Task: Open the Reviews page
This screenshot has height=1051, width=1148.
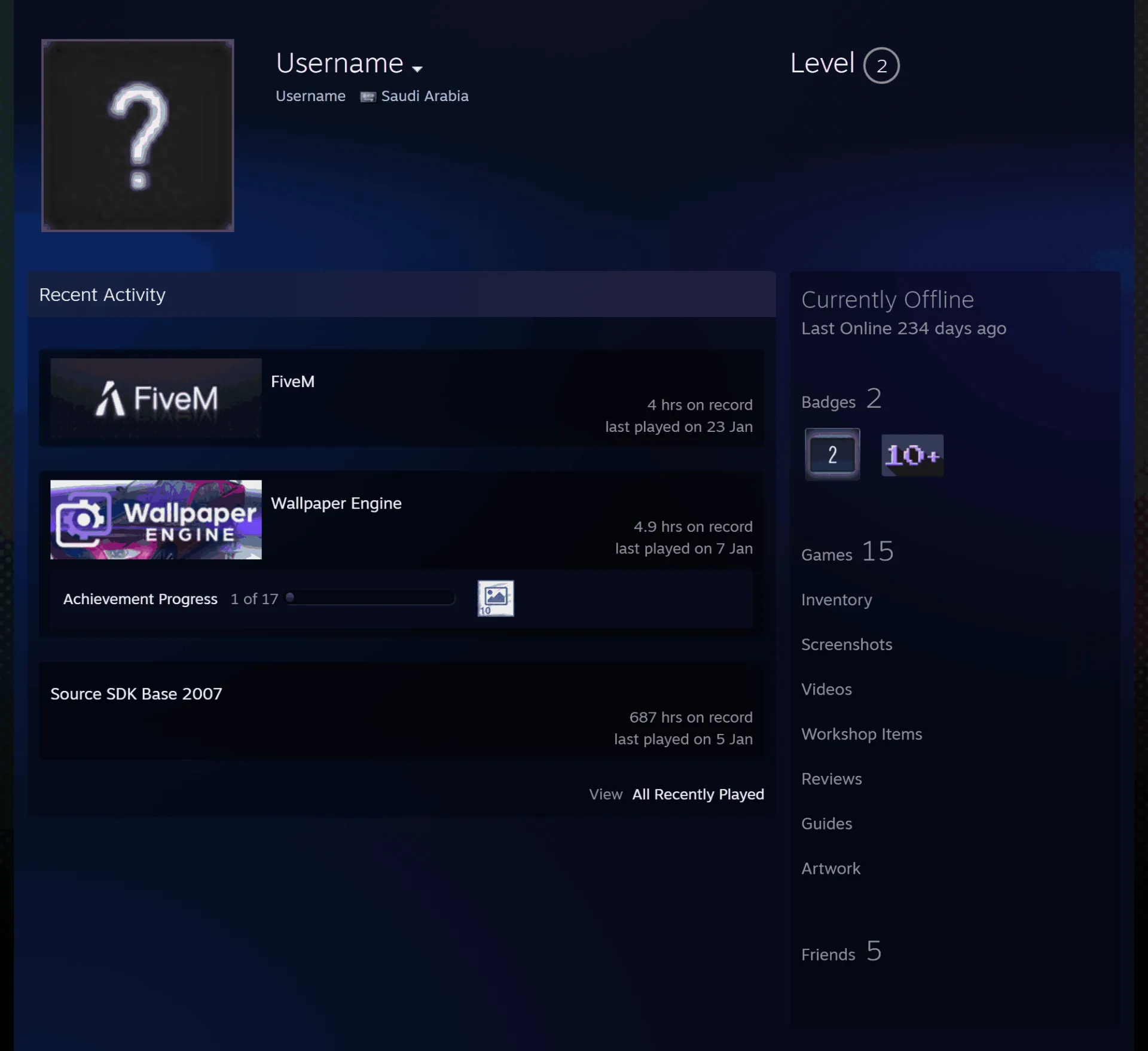Action: click(x=831, y=779)
